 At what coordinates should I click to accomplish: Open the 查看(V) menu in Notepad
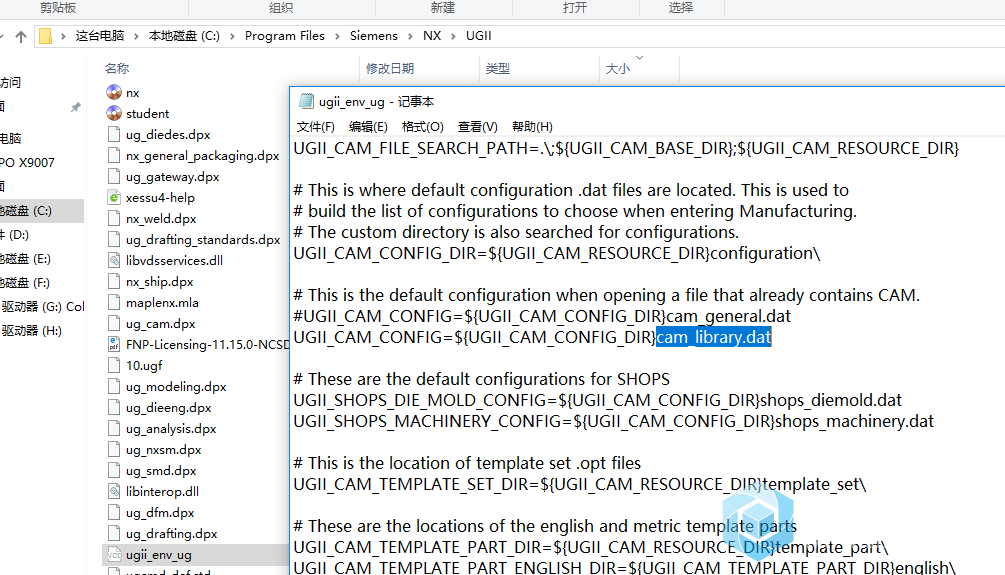pyautogui.click(x=478, y=126)
